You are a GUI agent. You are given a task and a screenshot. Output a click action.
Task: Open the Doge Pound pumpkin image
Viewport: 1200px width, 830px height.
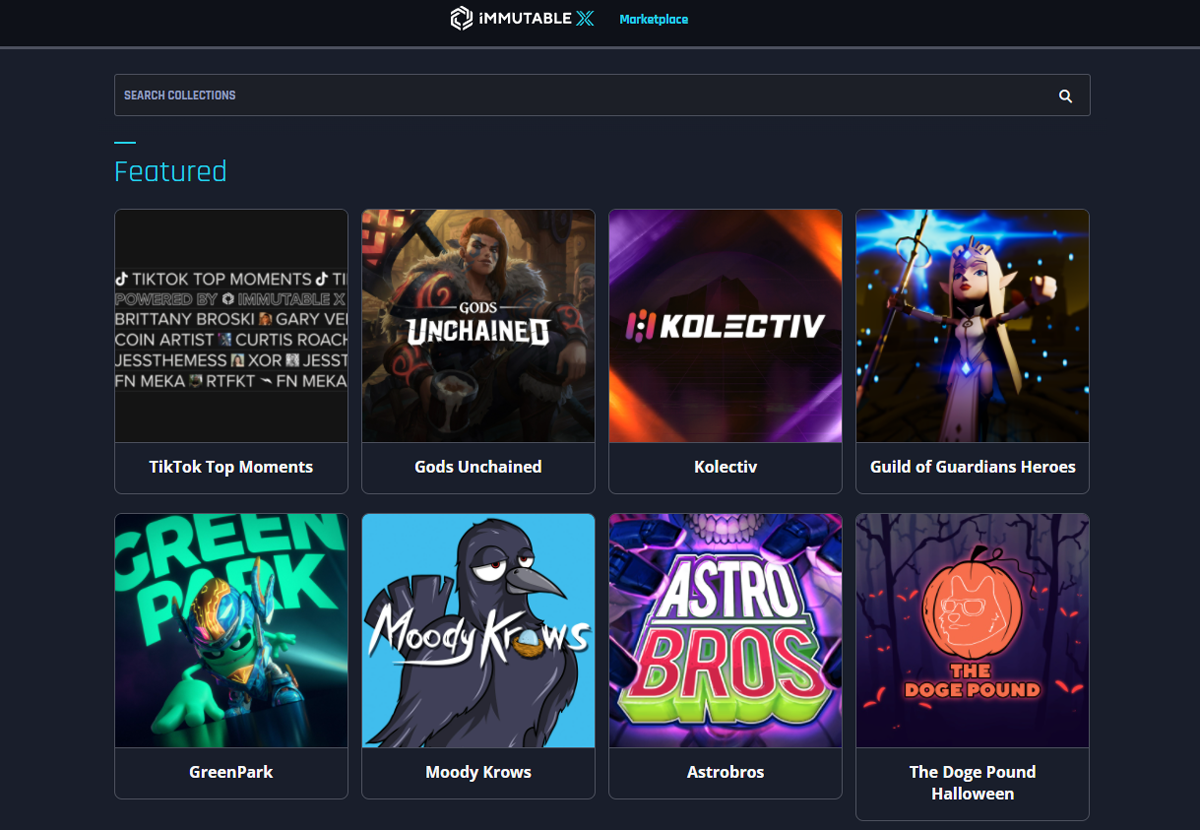[972, 631]
